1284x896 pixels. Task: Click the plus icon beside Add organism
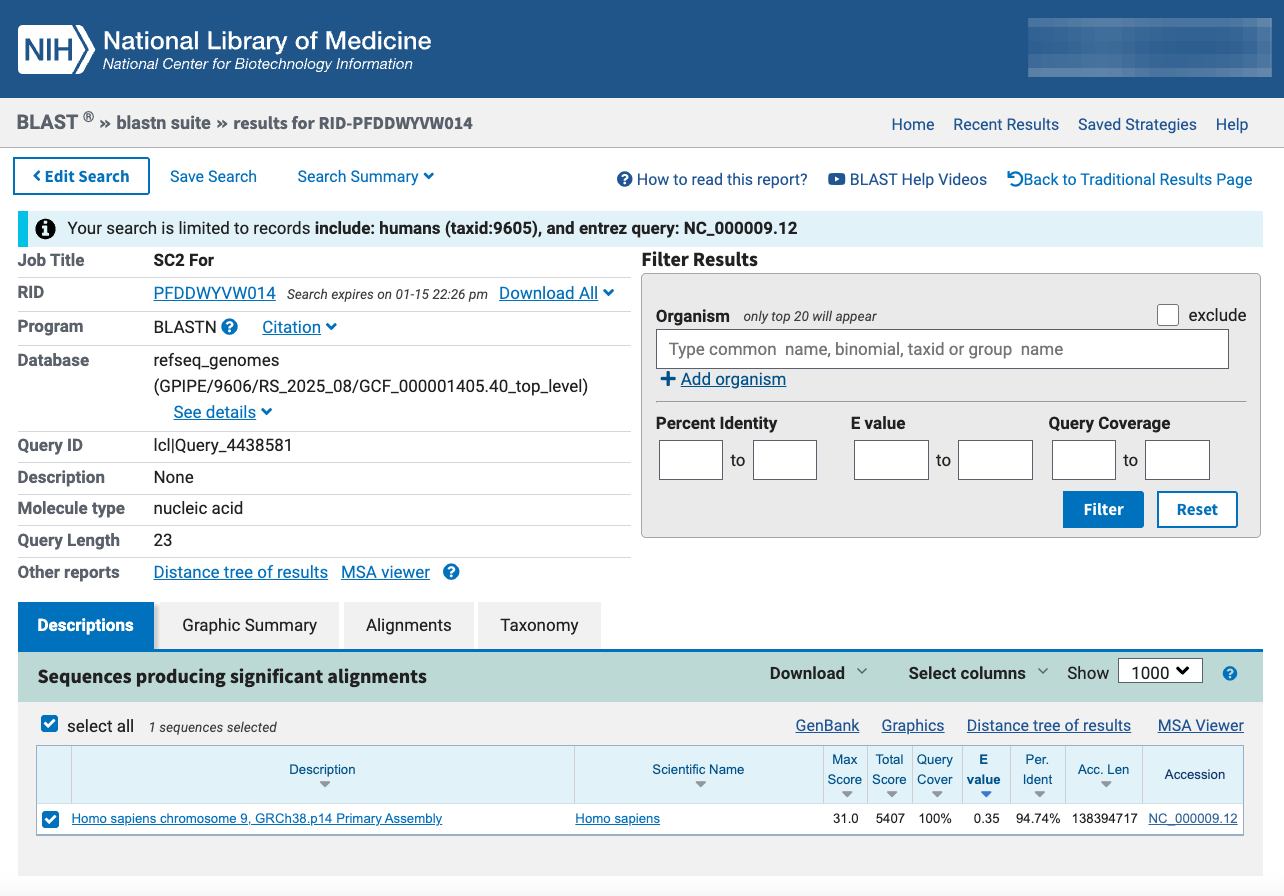tap(667, 379)
